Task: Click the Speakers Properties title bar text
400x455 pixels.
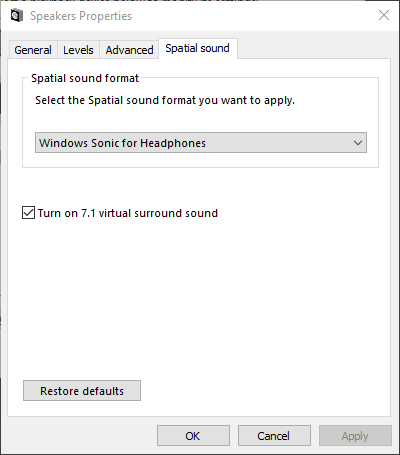Action: (81, 16)
